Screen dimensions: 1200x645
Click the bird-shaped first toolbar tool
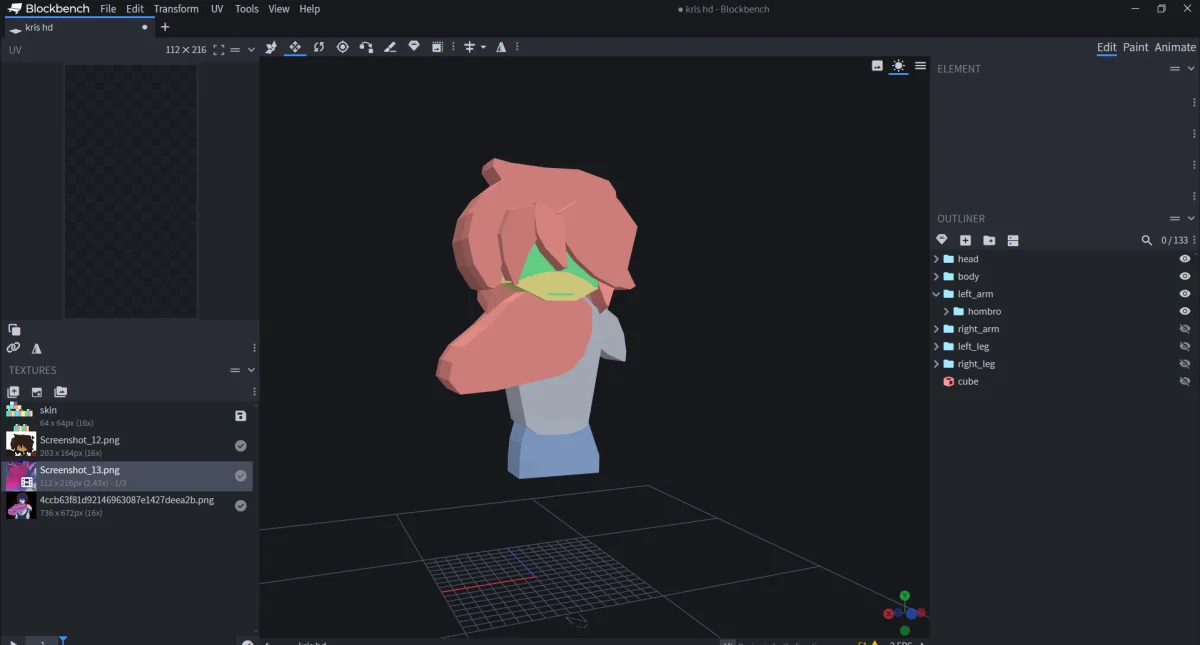271,47
